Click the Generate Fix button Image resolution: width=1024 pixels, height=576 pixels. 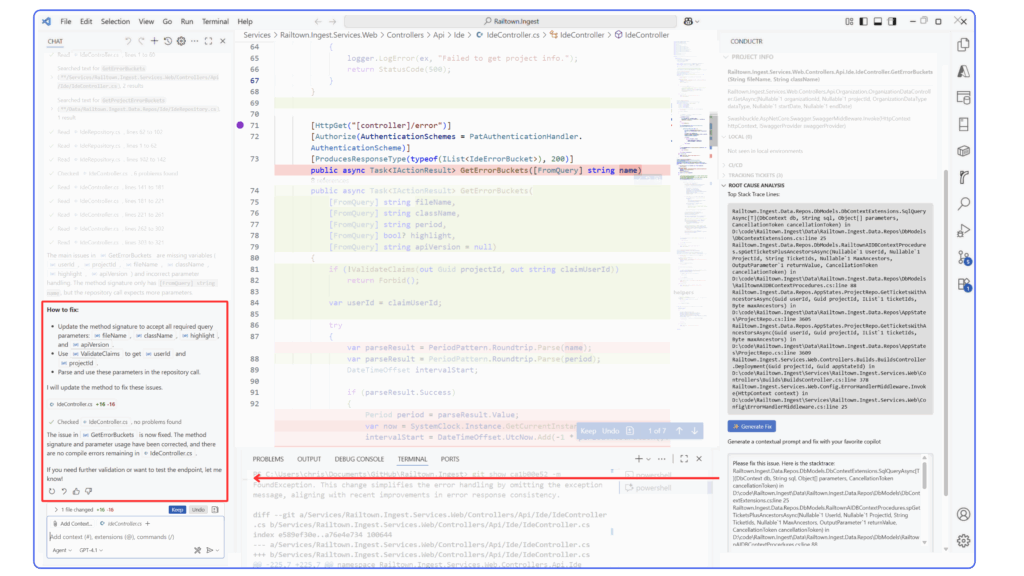click(750, 426)
